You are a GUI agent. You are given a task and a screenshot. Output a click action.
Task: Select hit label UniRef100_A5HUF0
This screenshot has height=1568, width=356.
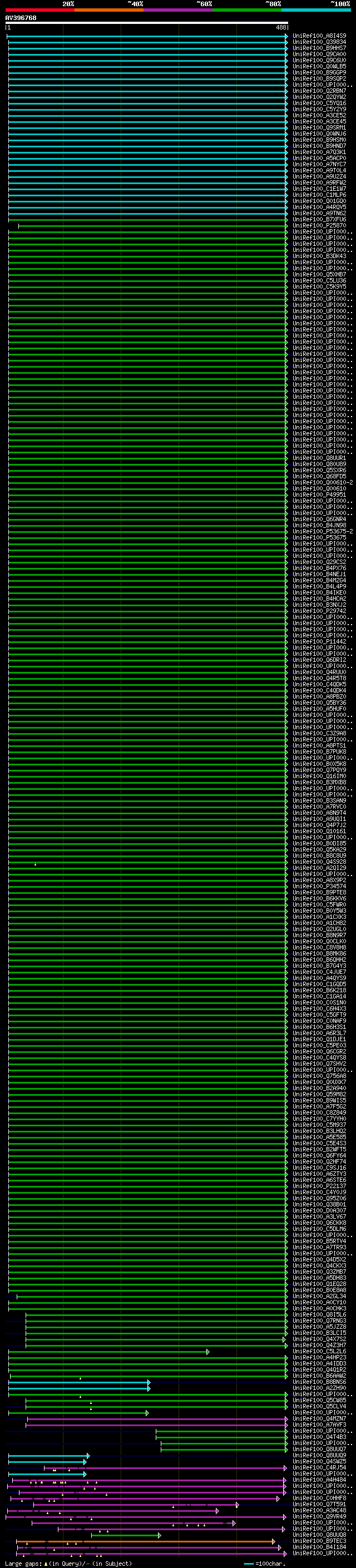(x=319, y=709)
